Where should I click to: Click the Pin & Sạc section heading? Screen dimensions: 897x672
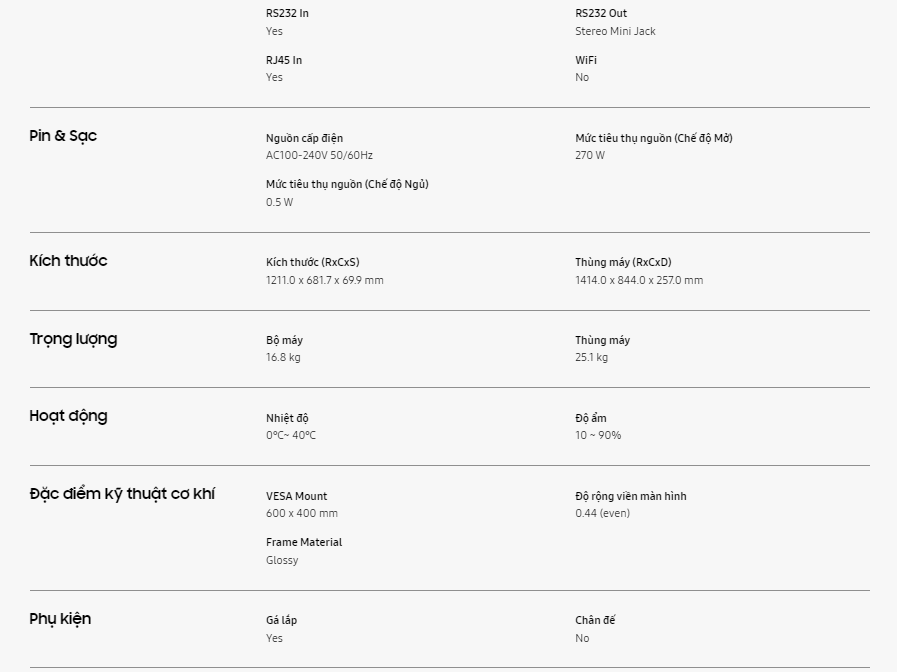pos(63,136)
